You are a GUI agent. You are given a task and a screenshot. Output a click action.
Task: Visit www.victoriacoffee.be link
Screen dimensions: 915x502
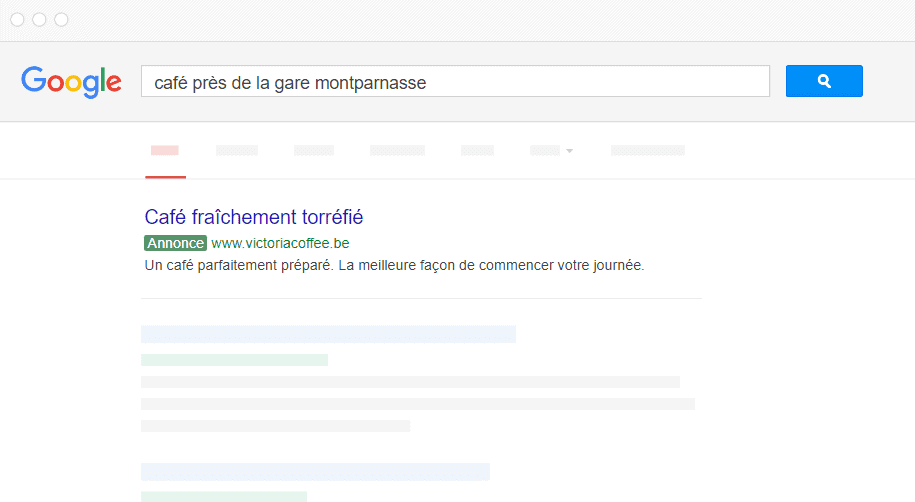(280, 243)
